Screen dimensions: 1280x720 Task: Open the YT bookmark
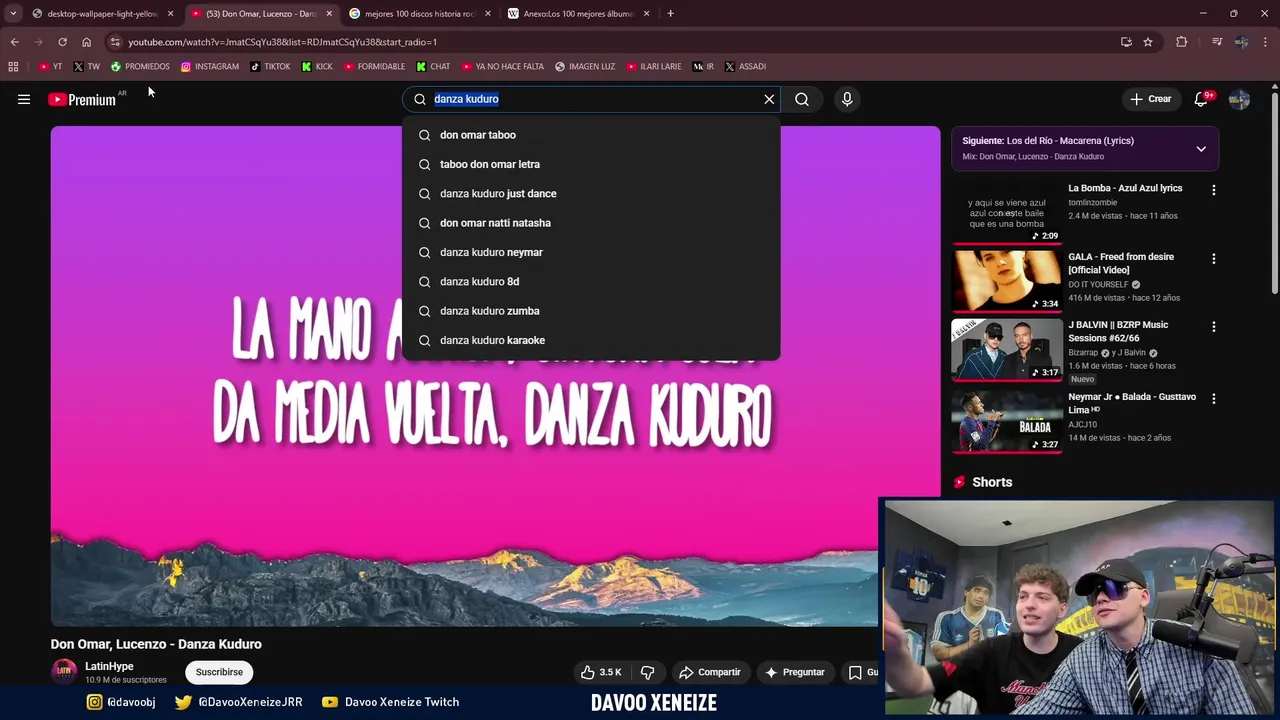point(50,67)
